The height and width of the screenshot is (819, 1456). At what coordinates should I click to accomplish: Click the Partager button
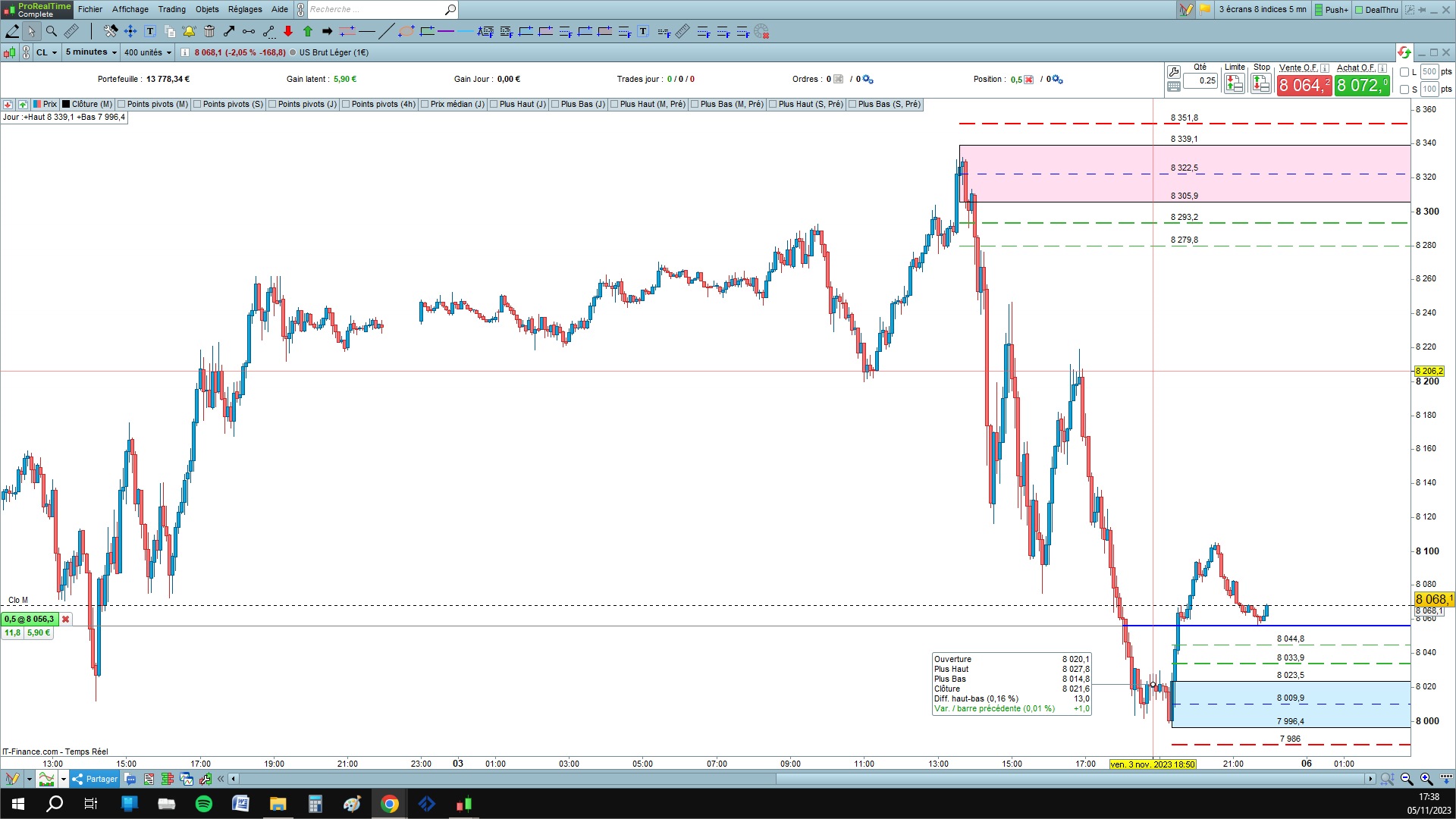pos(95,779)
